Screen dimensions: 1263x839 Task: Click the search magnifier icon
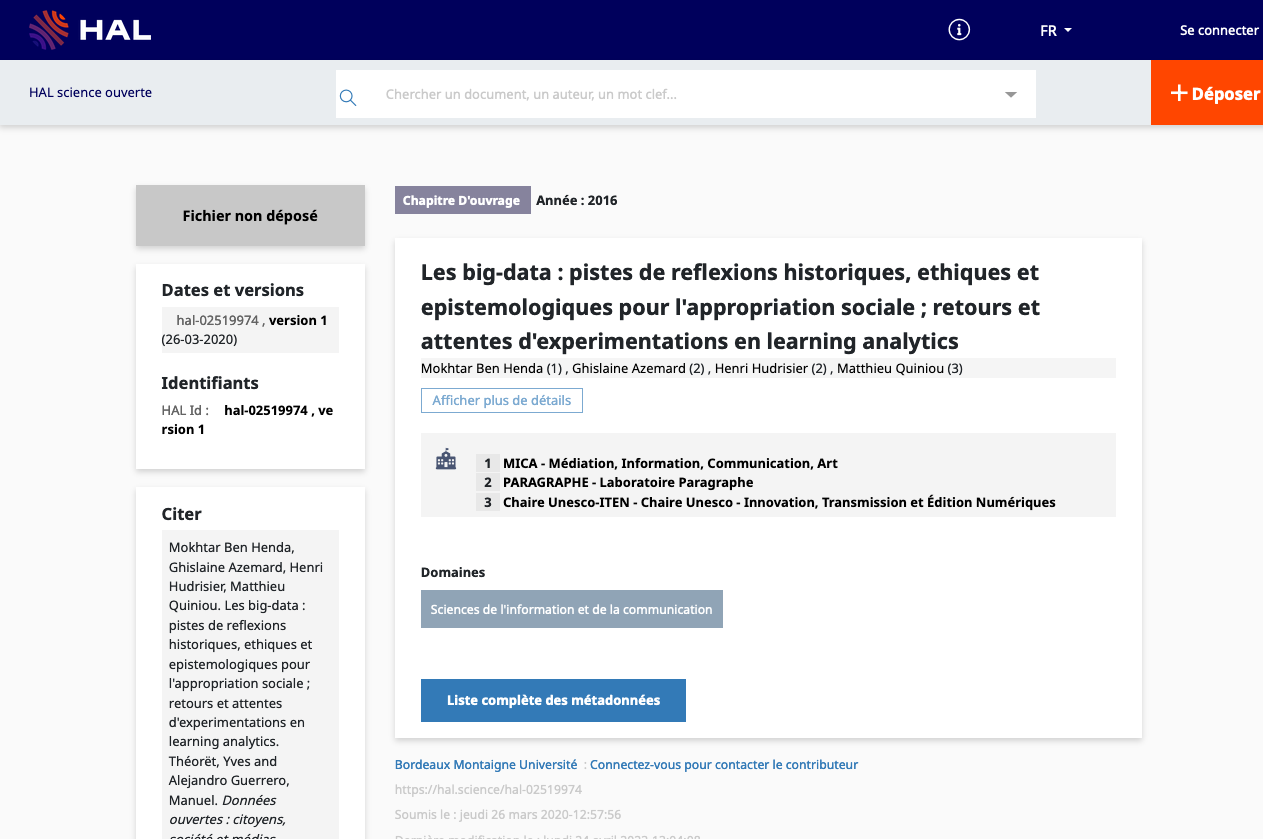[x=348, y=97]
